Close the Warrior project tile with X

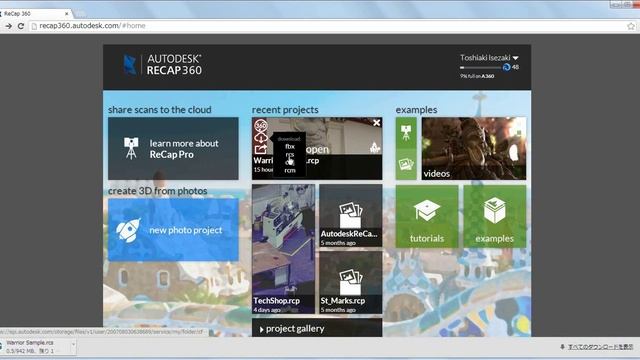pos(376,122)
